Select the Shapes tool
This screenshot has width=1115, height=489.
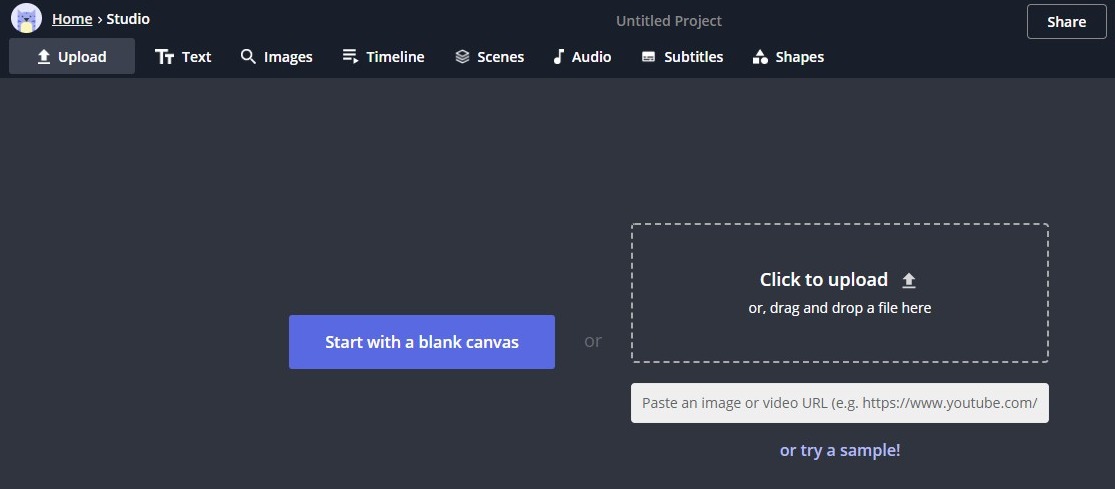click(788, 57)
